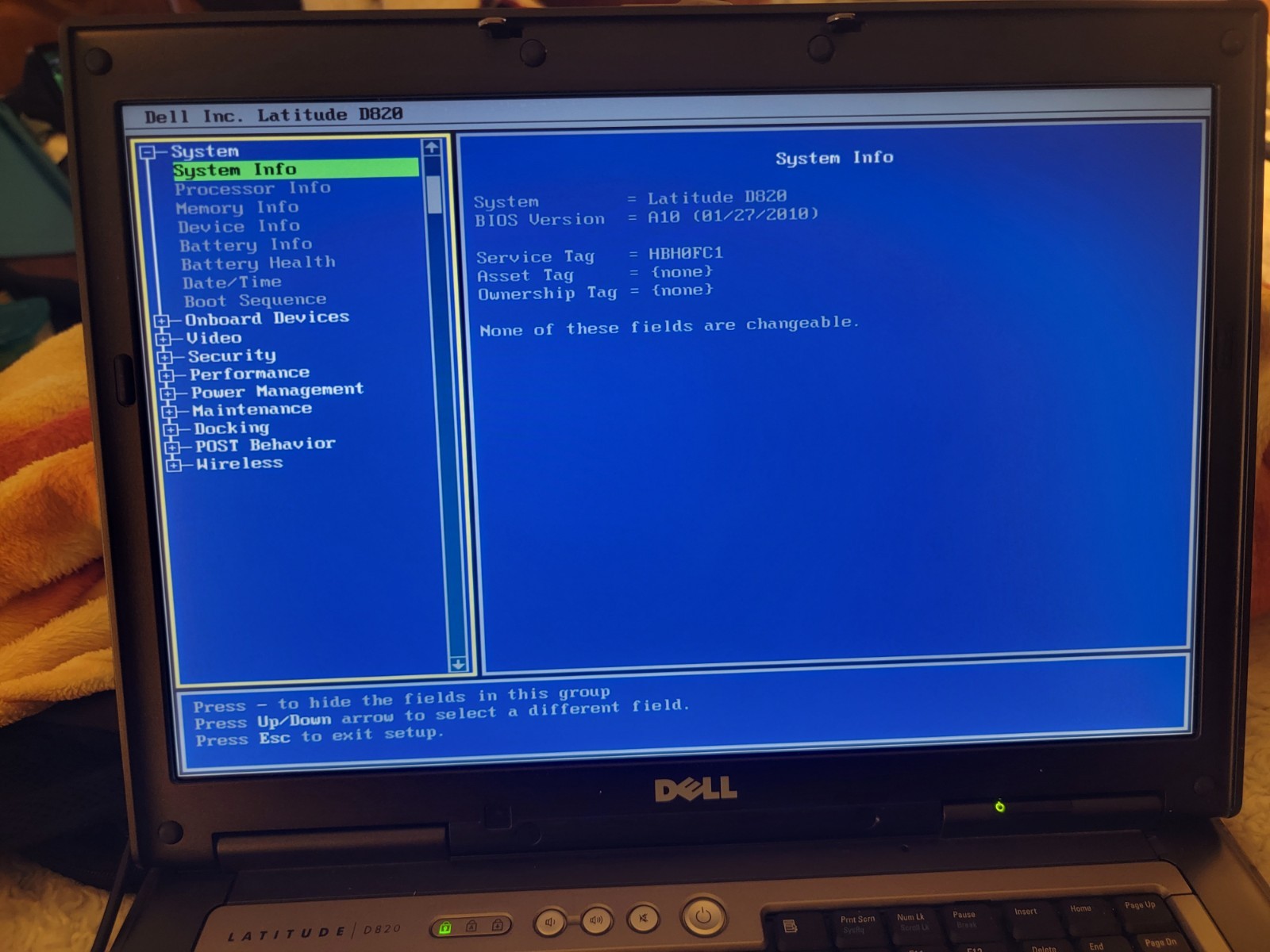
Task: Click the laptop power button
Action: point(703,917)
